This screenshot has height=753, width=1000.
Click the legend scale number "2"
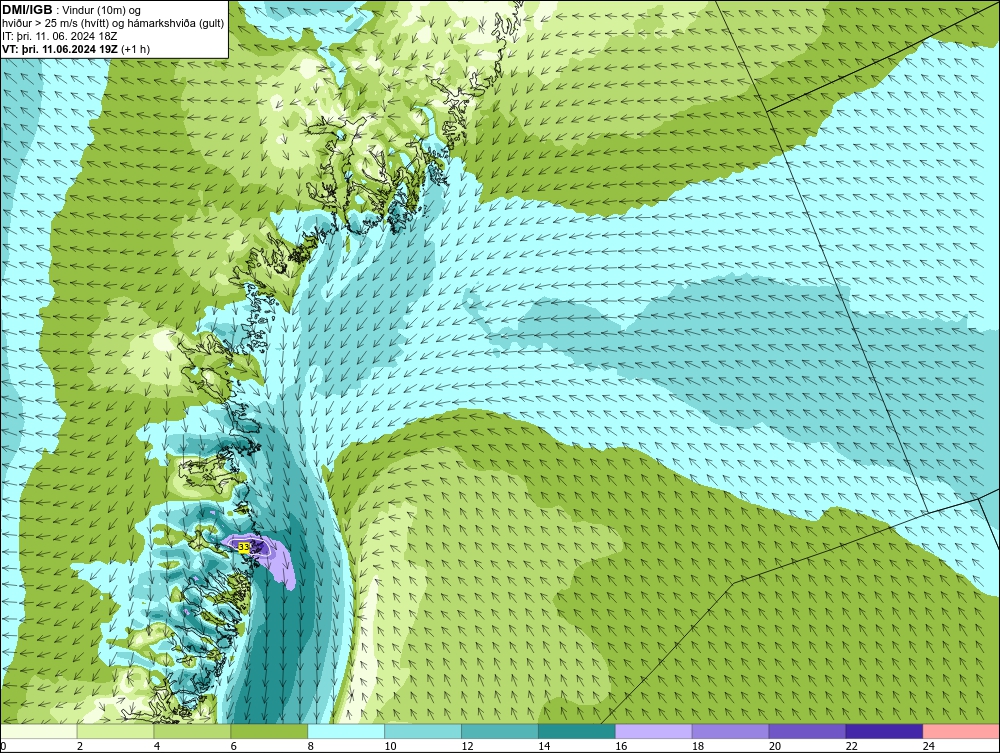click(80, 747)
